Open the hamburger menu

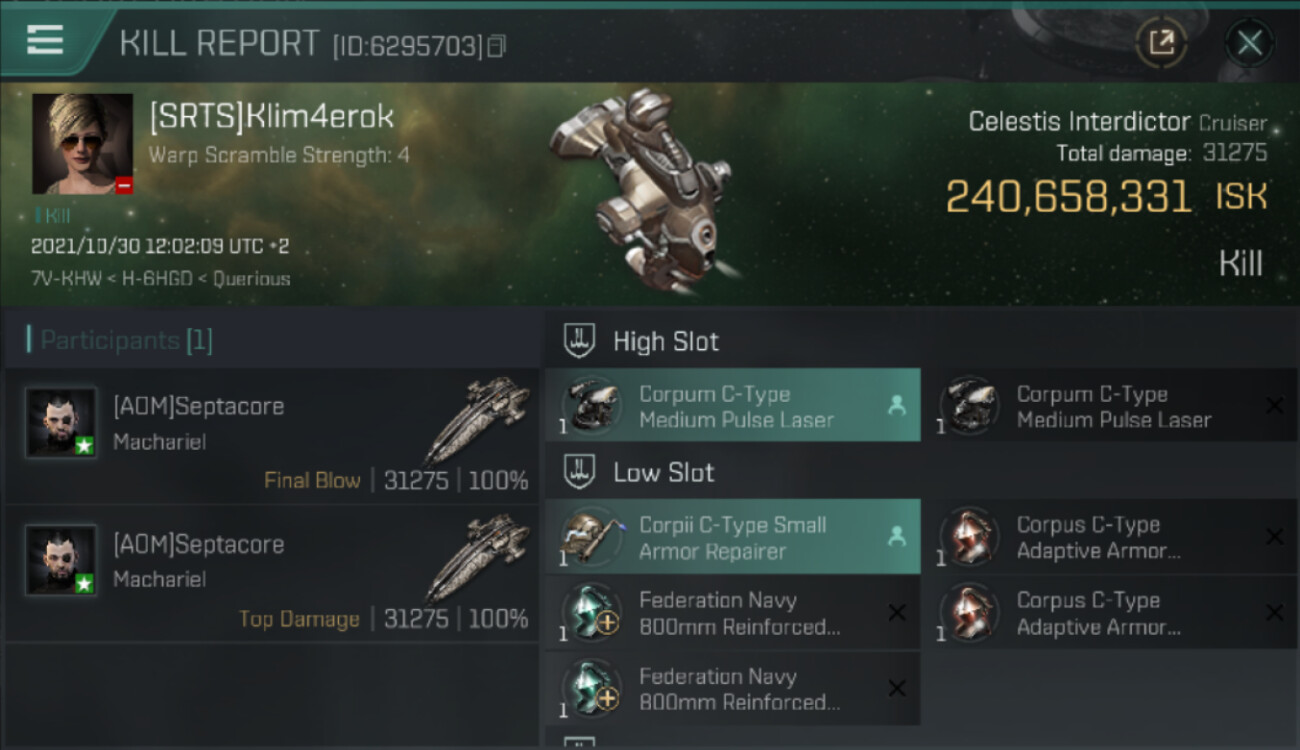click(x=45, y=40)
